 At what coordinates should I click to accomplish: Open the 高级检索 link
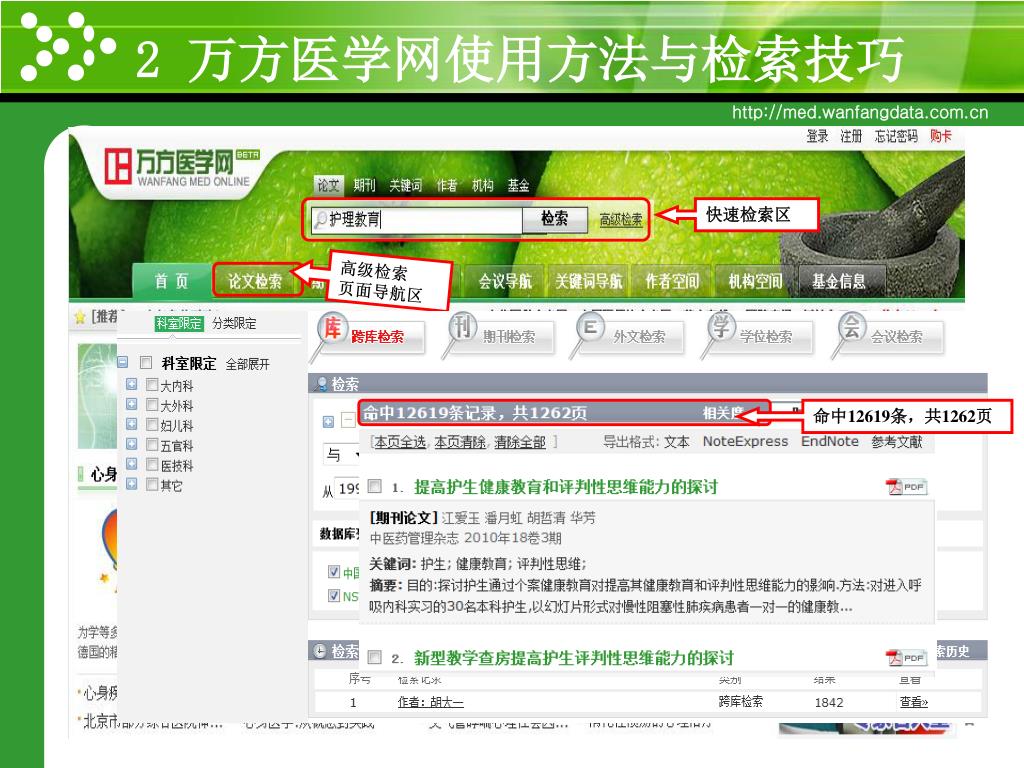[x=621, y=220]
